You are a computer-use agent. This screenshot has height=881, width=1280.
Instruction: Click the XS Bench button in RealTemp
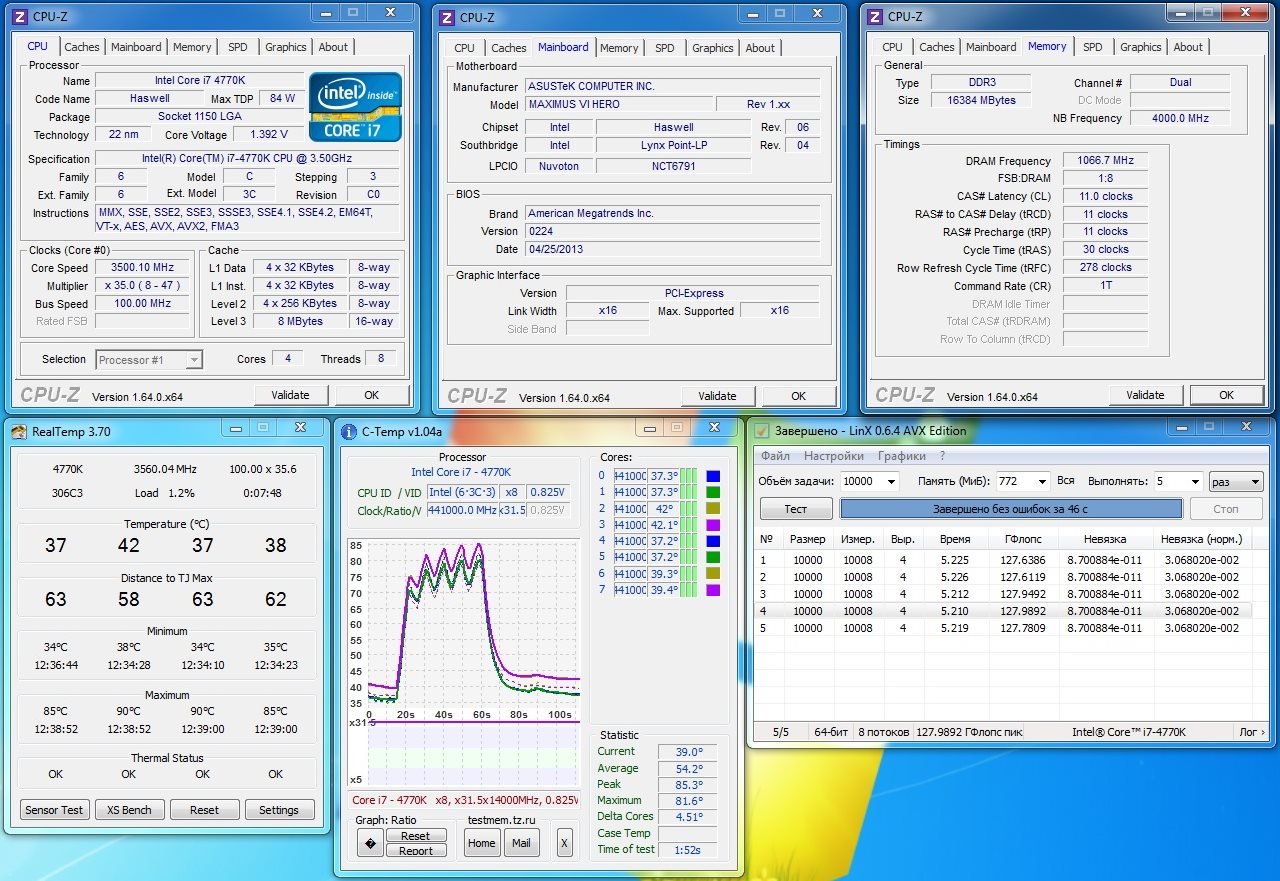129,810
